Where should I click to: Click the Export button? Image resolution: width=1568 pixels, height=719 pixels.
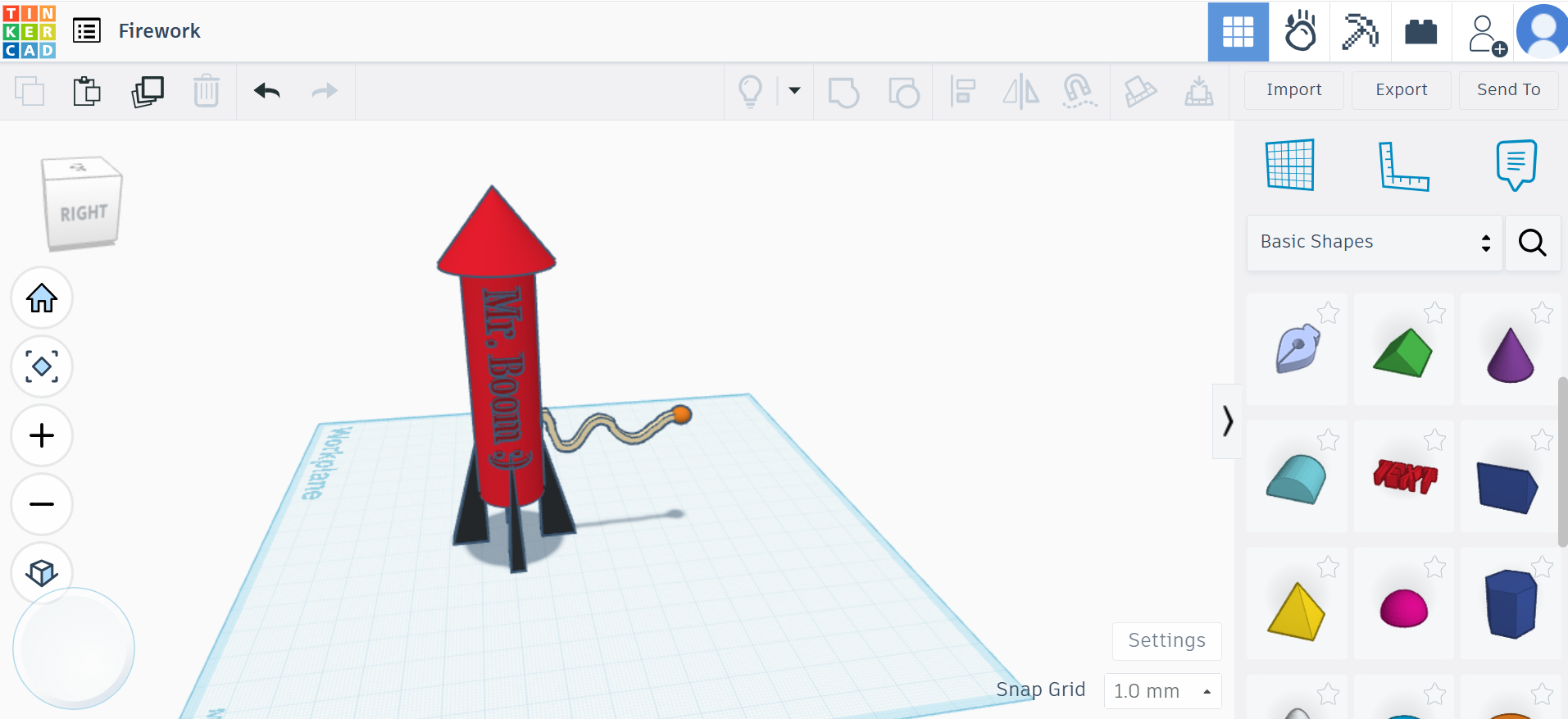1401,90
